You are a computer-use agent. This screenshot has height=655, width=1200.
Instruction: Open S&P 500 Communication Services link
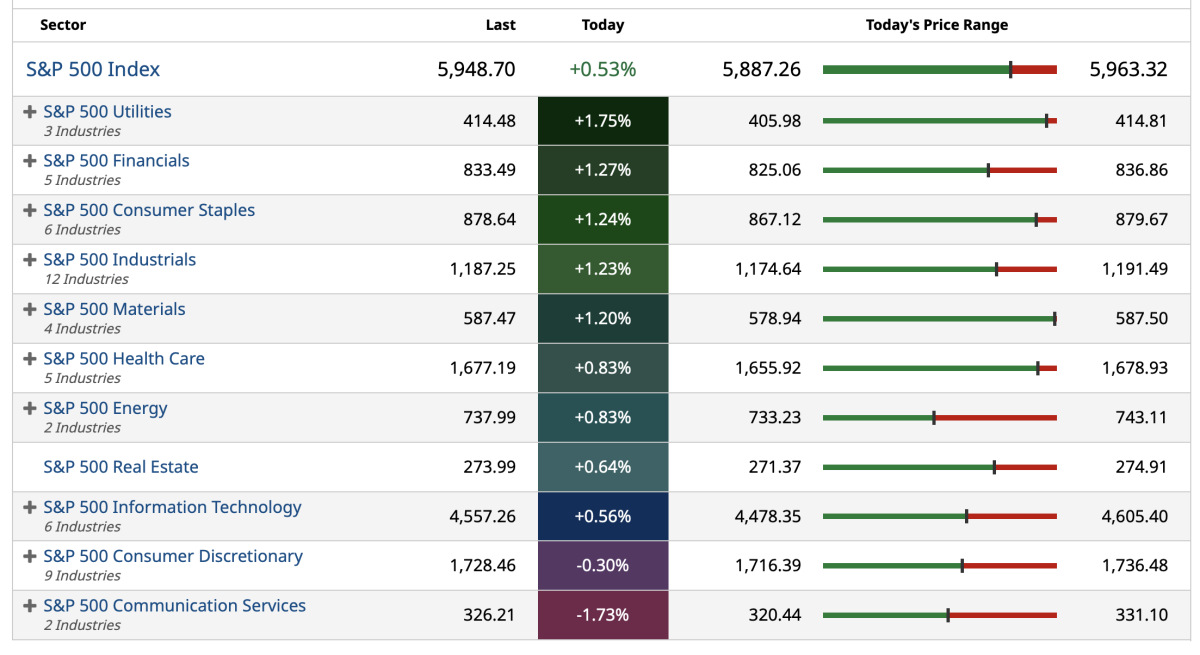174,606
